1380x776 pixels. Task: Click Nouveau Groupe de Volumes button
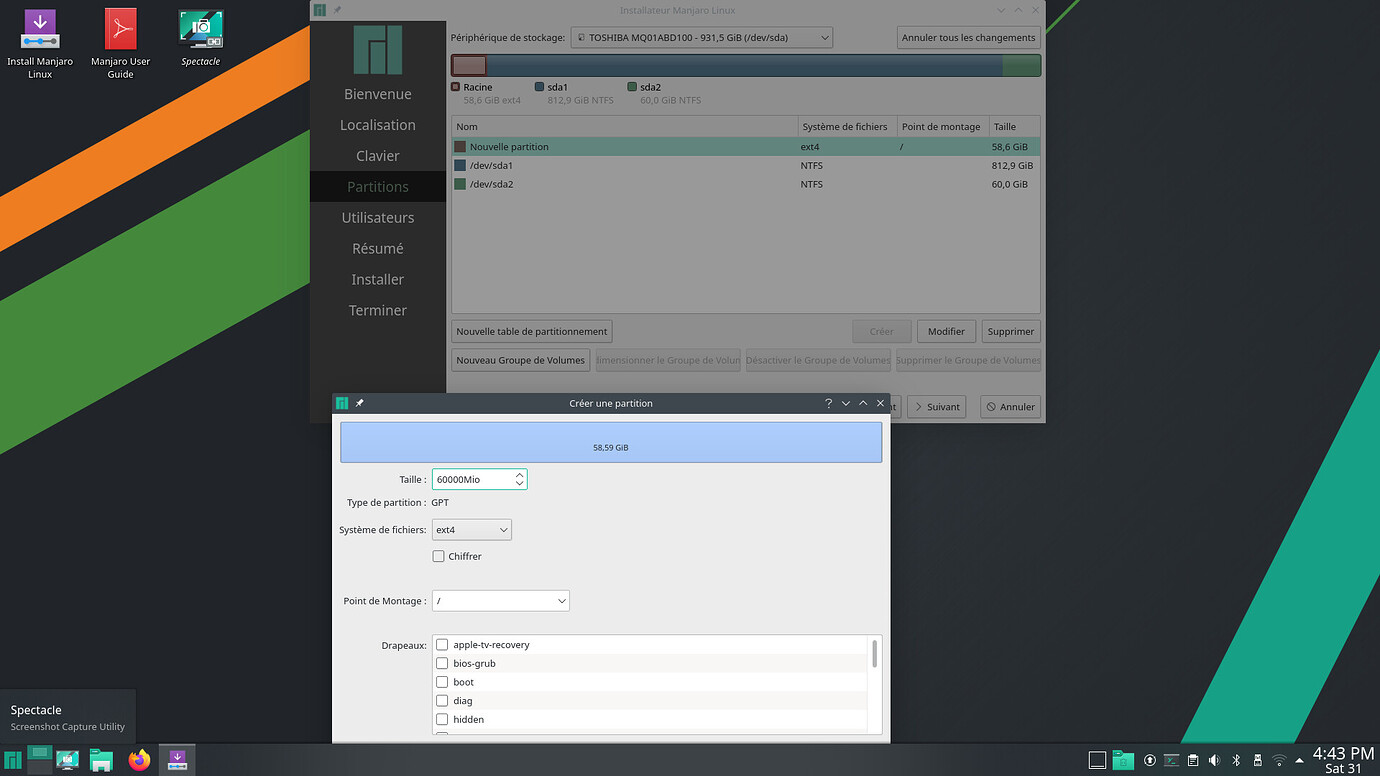[x=521, y=360]
